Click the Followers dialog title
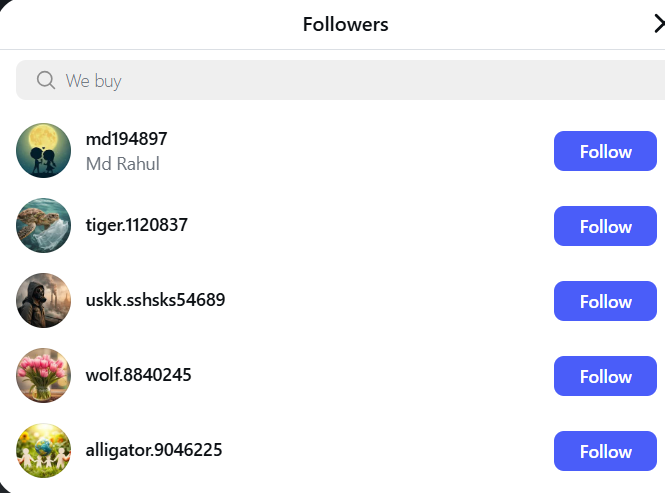The width and height of the screenshot is (665, 493). tap(345, 24)
